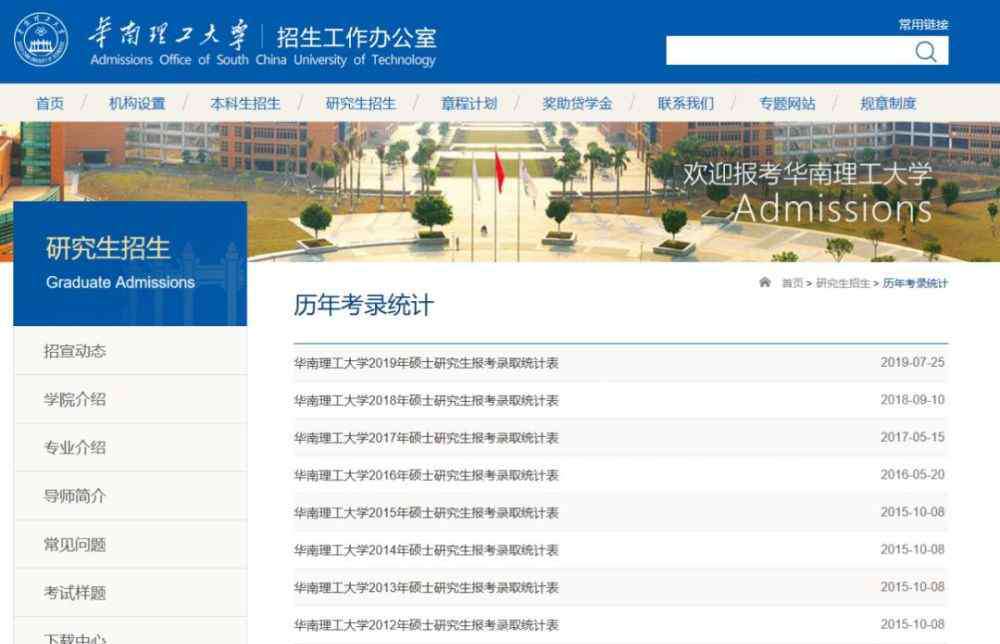Open the 2016年硕士研究生报考录取统计表 article

pyautogui.click(x=426, y=475)
